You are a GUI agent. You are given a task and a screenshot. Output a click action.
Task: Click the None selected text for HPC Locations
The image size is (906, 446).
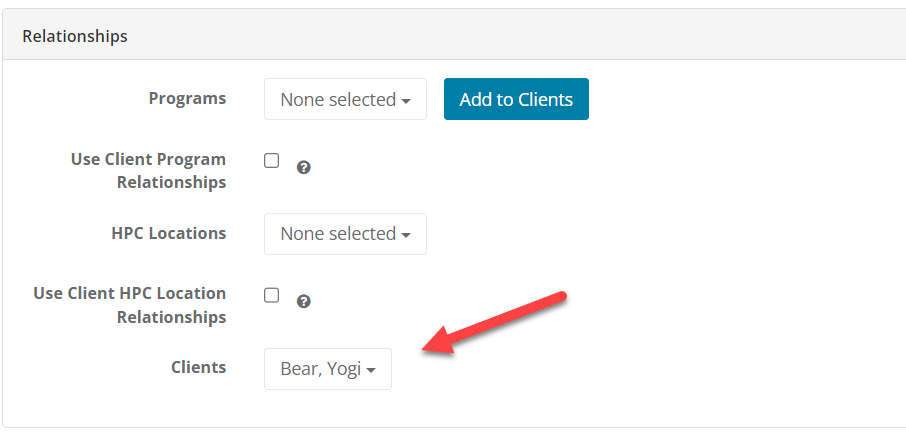tap(338, 233)
